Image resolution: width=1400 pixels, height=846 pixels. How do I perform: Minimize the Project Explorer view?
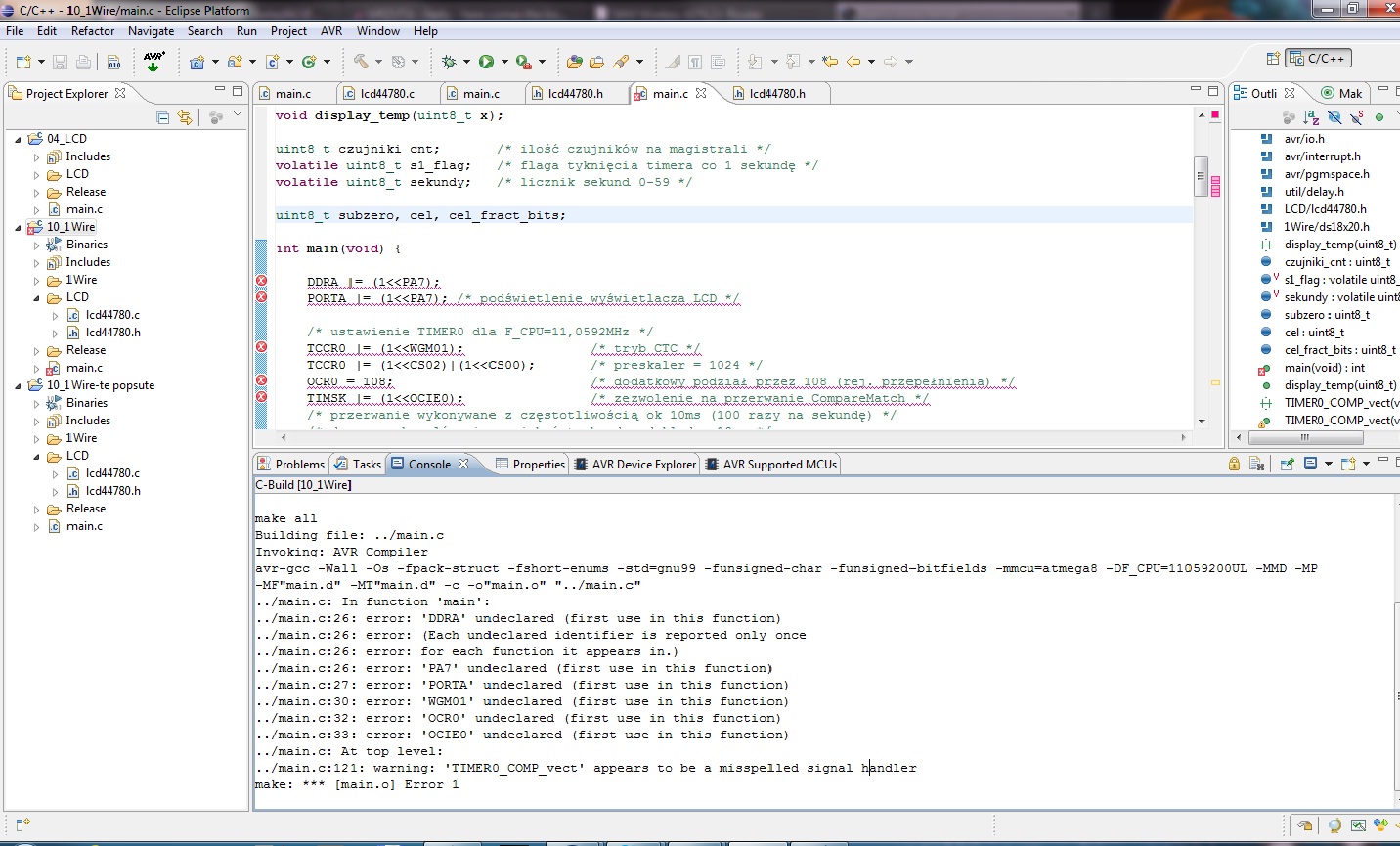coord(220,90)
